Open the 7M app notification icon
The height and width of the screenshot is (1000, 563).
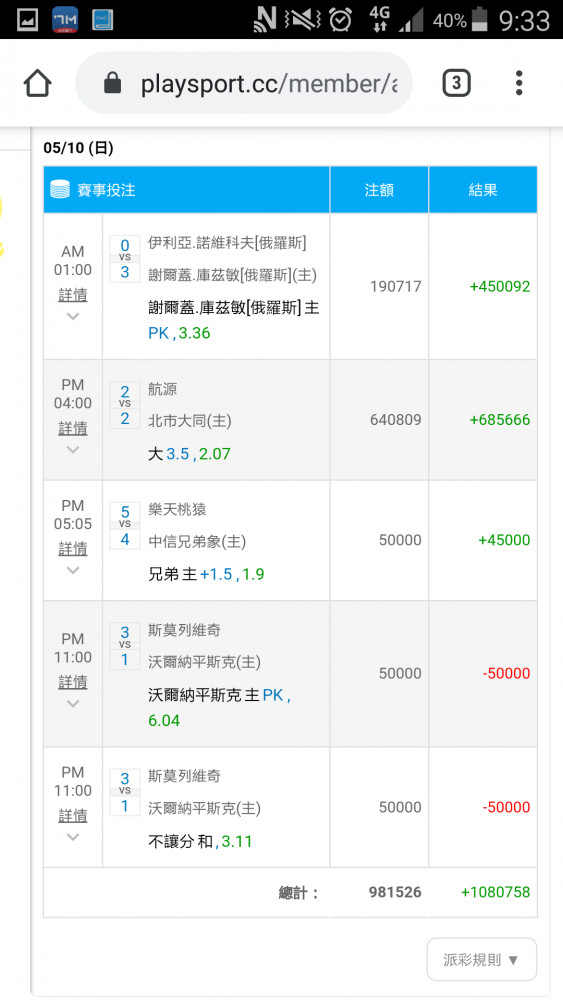65,20
